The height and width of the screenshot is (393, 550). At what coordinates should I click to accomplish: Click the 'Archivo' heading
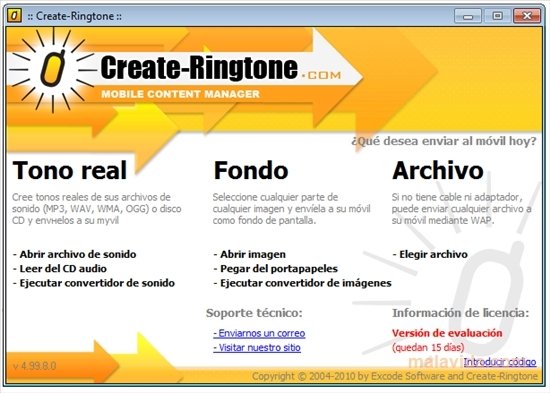coord(438,171)
